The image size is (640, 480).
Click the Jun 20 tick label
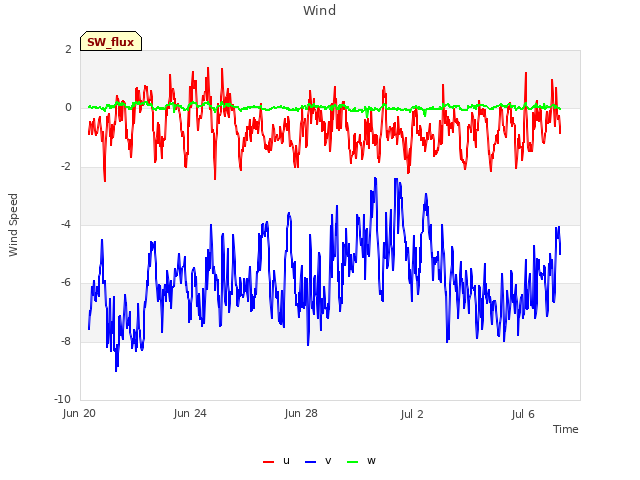[x=79, y=413]
